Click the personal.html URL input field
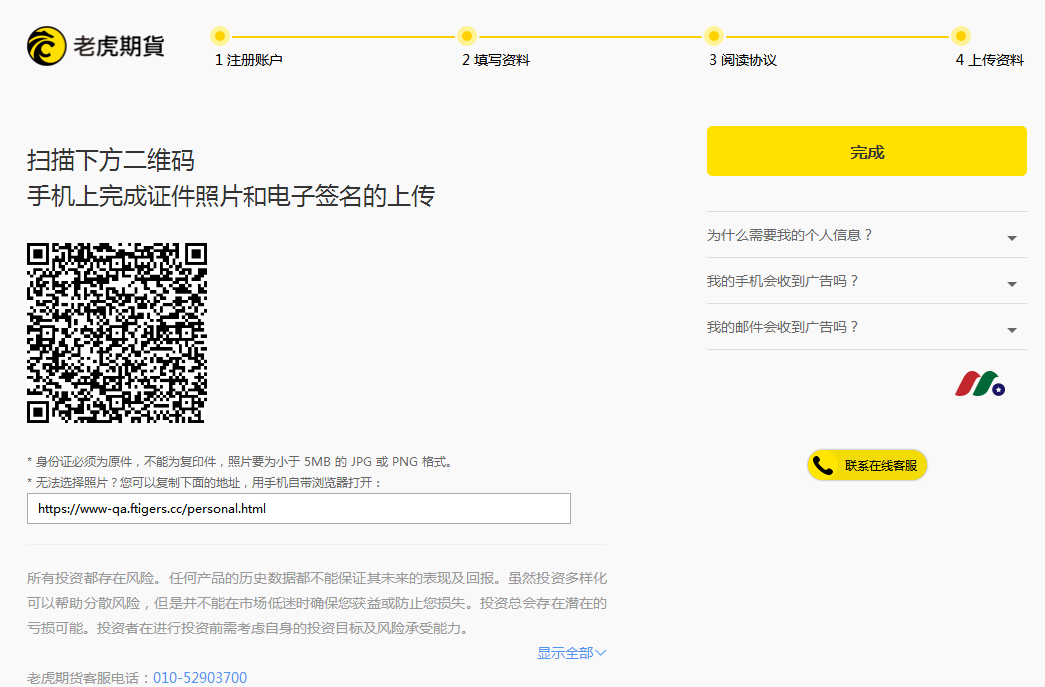 point(299,508)
